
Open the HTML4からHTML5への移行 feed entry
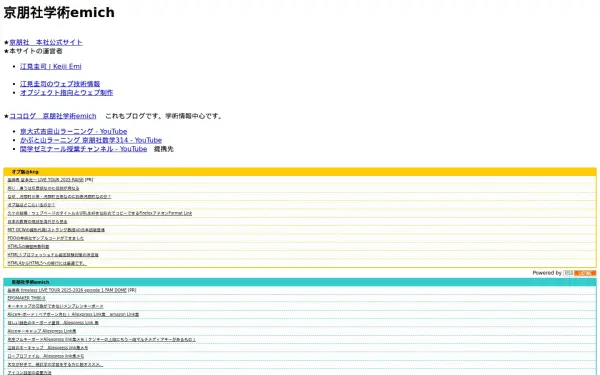click(x=47, y=263)
